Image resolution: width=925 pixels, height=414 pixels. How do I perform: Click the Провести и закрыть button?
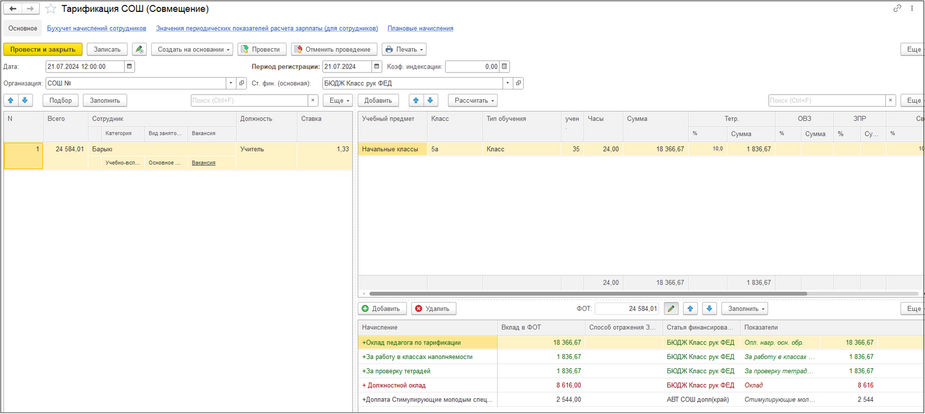coord(42,49)
